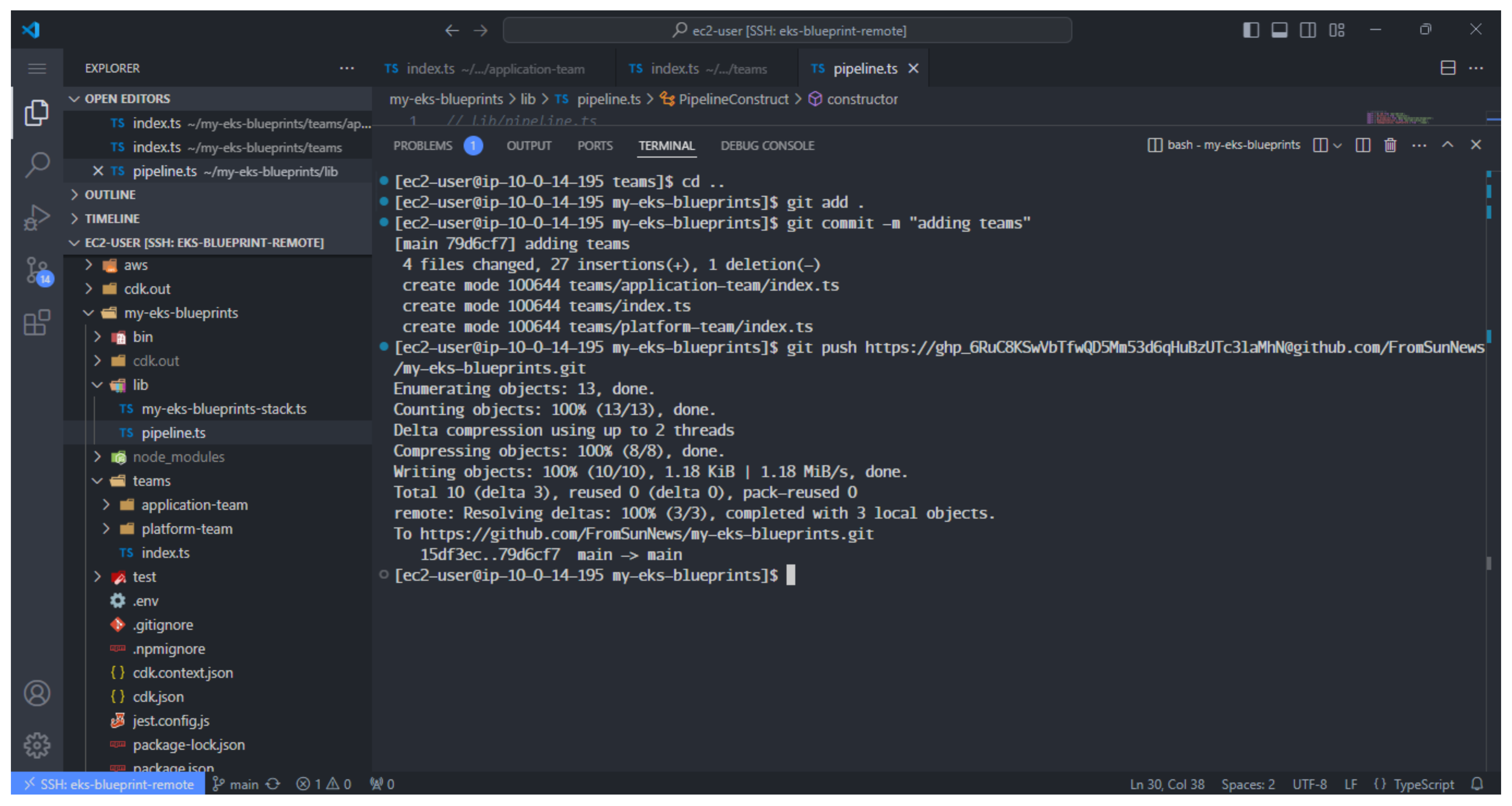The image size is (1512, 806).
Task: Open the Search view icon
Action: click(x=37, y=165)
